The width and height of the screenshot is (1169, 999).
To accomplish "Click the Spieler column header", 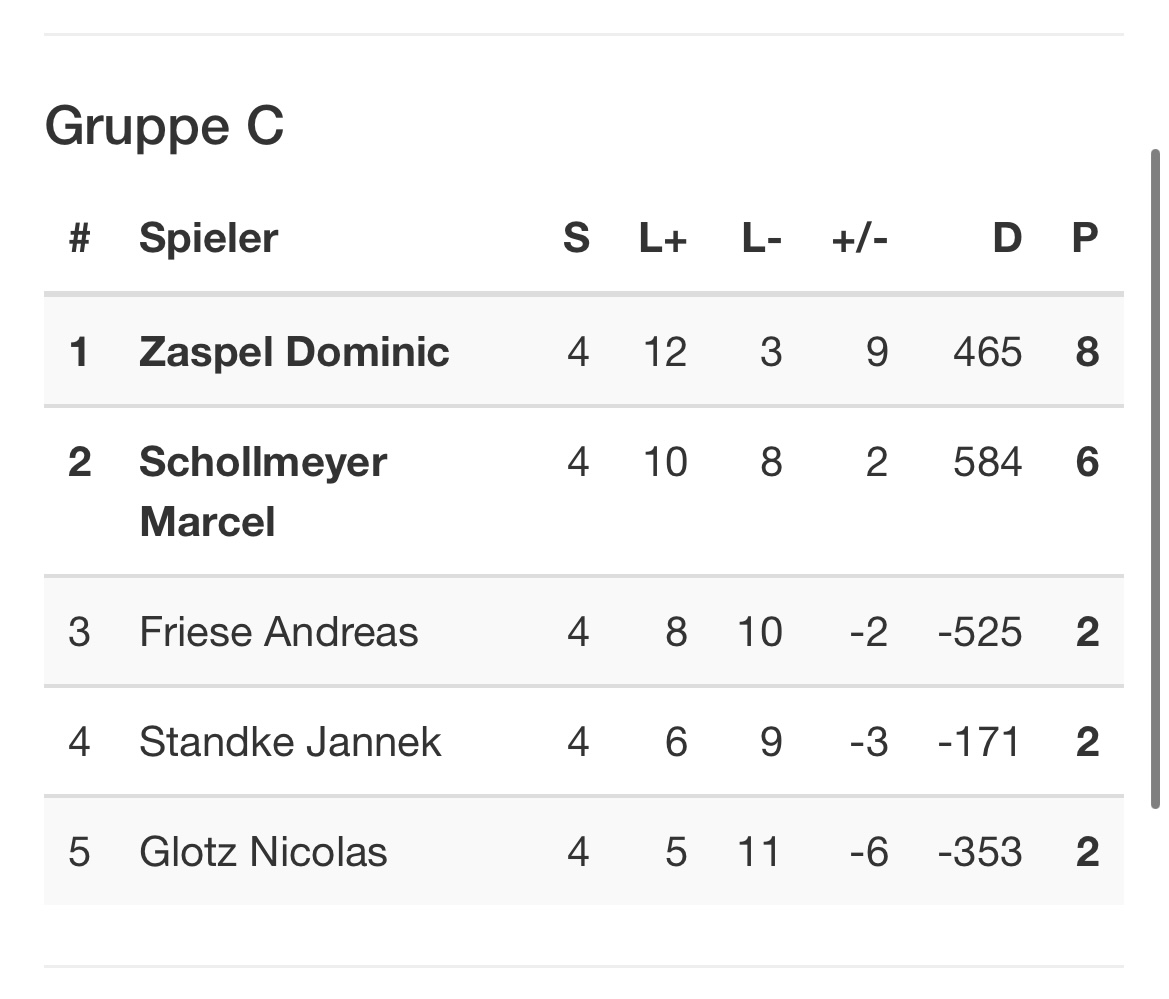I will coord(208,238).
